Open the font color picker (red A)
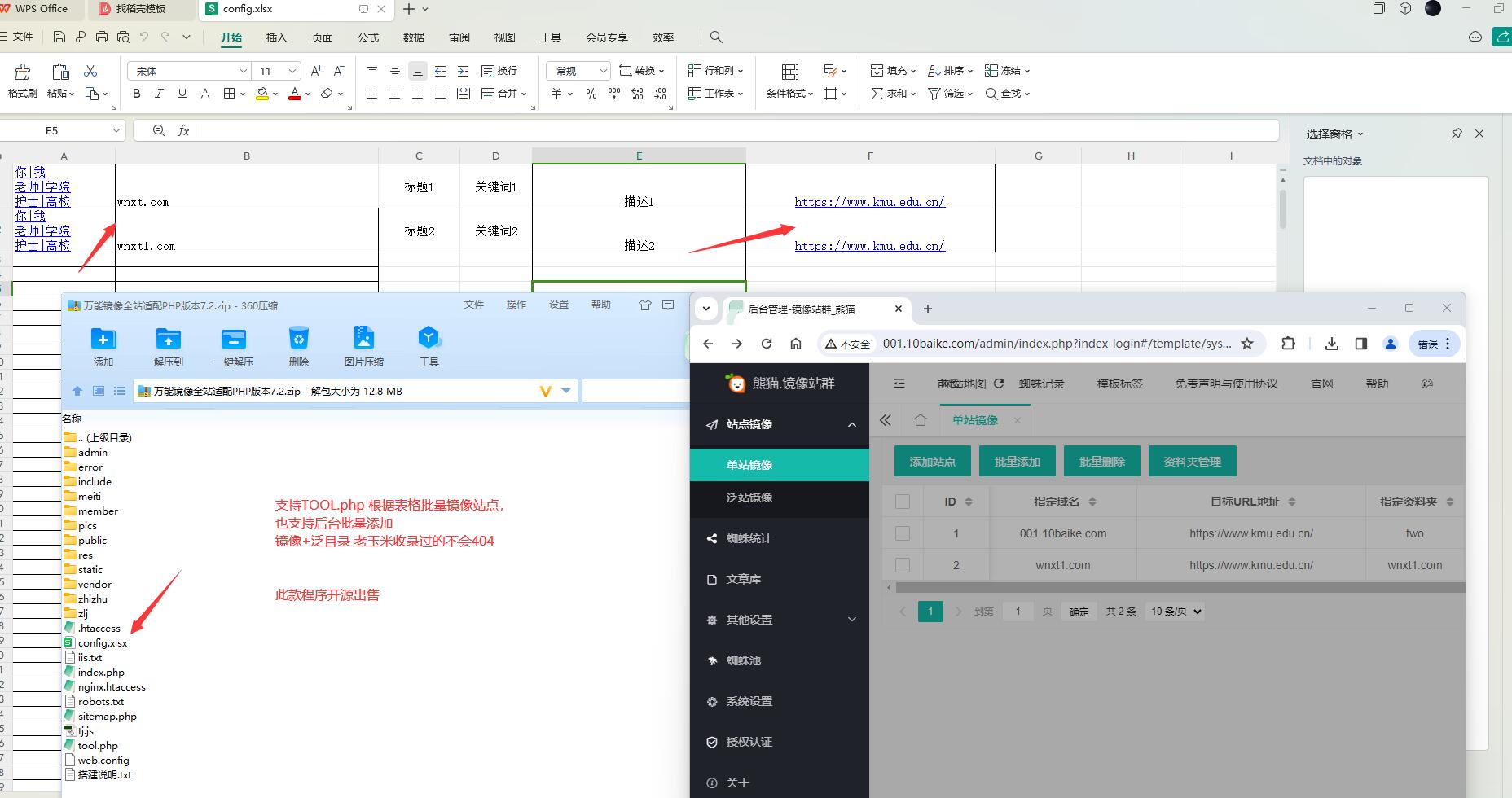The image size is (1512, 798). [295, 94]
